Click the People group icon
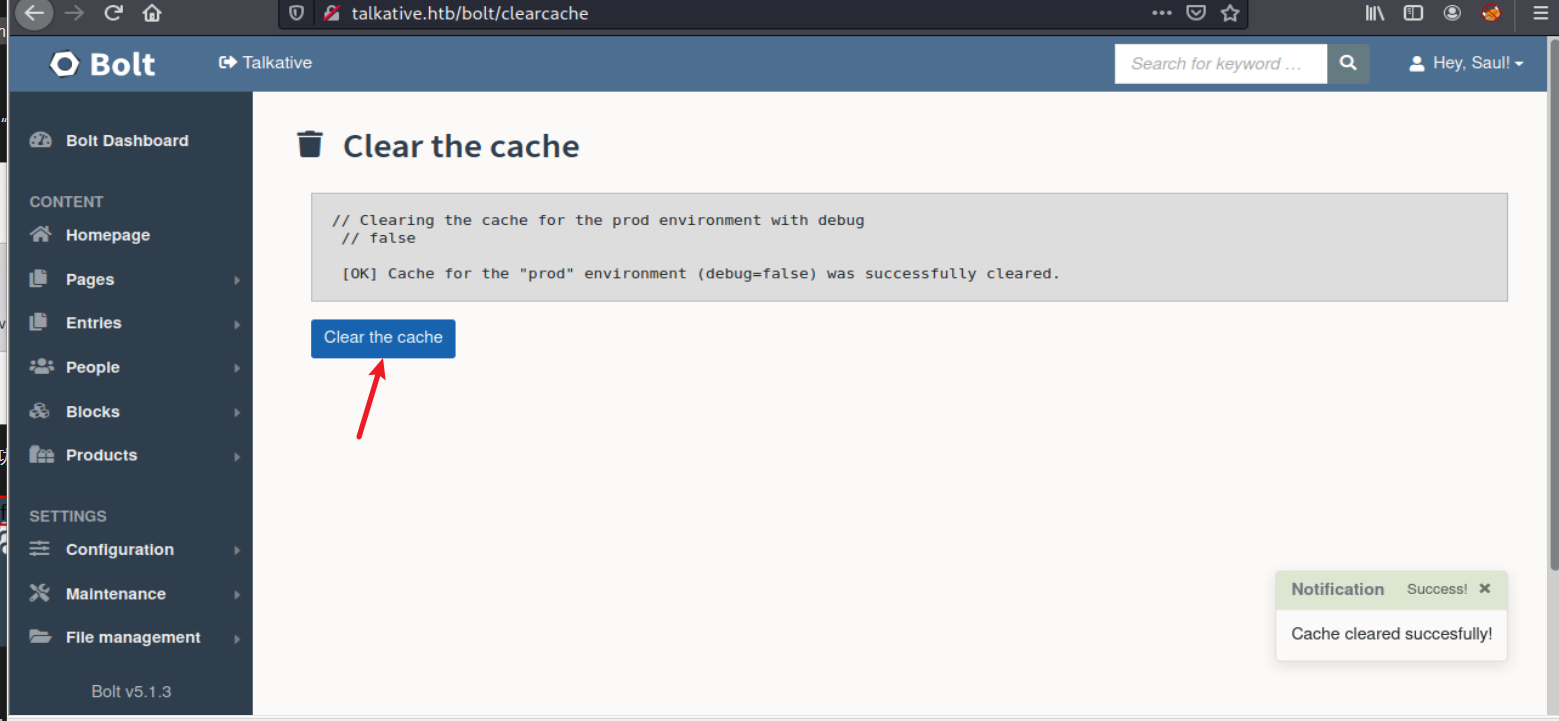Image resolution: width=1559 pixels, height=721 pixels. [x=41, y=367]
